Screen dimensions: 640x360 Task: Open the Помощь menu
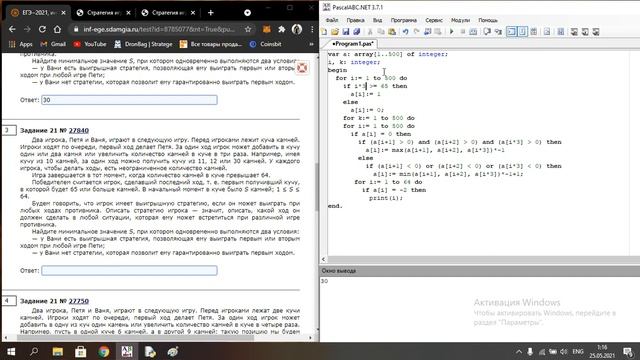pos(488,20)
